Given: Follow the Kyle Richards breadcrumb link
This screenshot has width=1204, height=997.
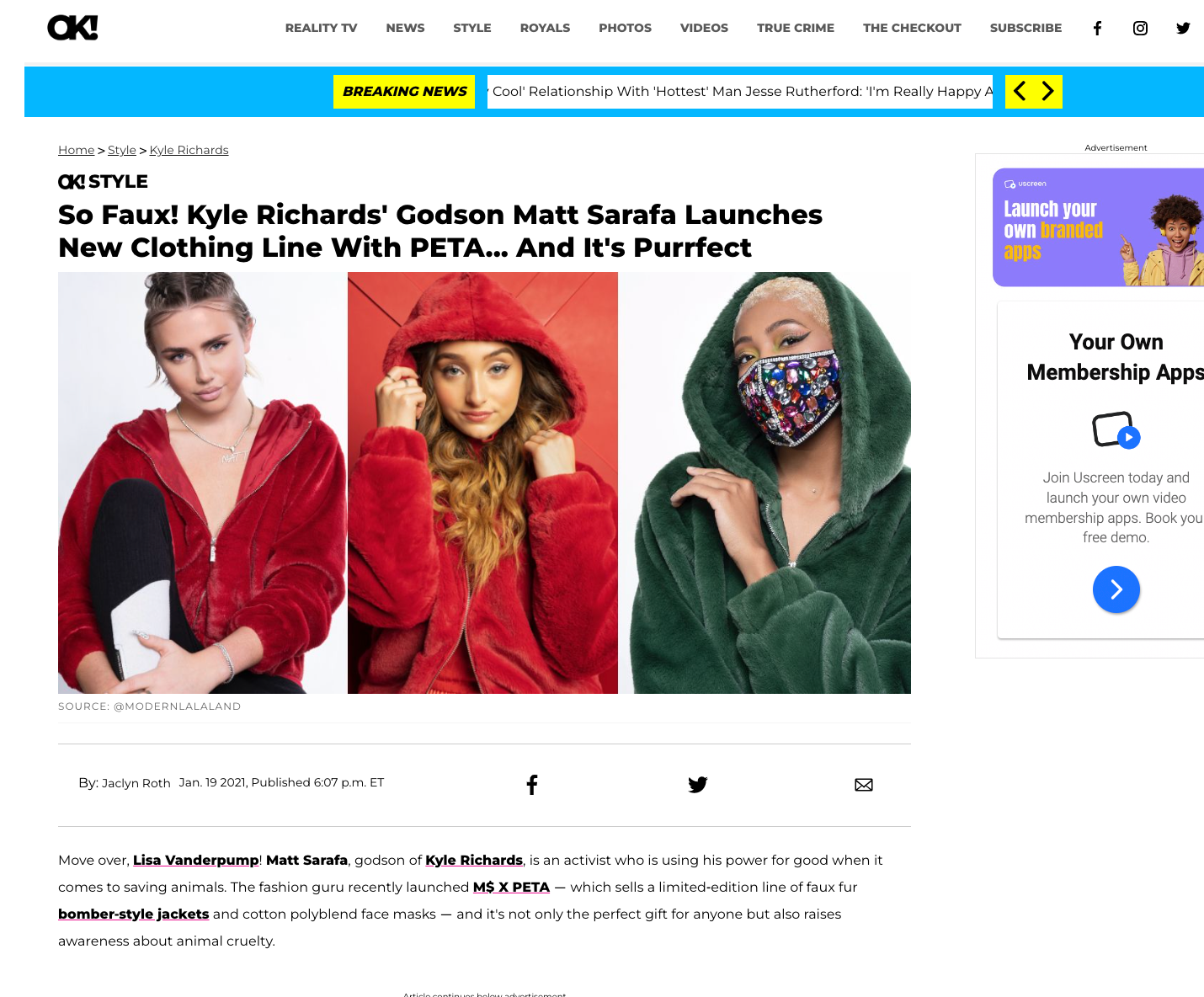Looking at the screenshot, I should click(189, 150).
